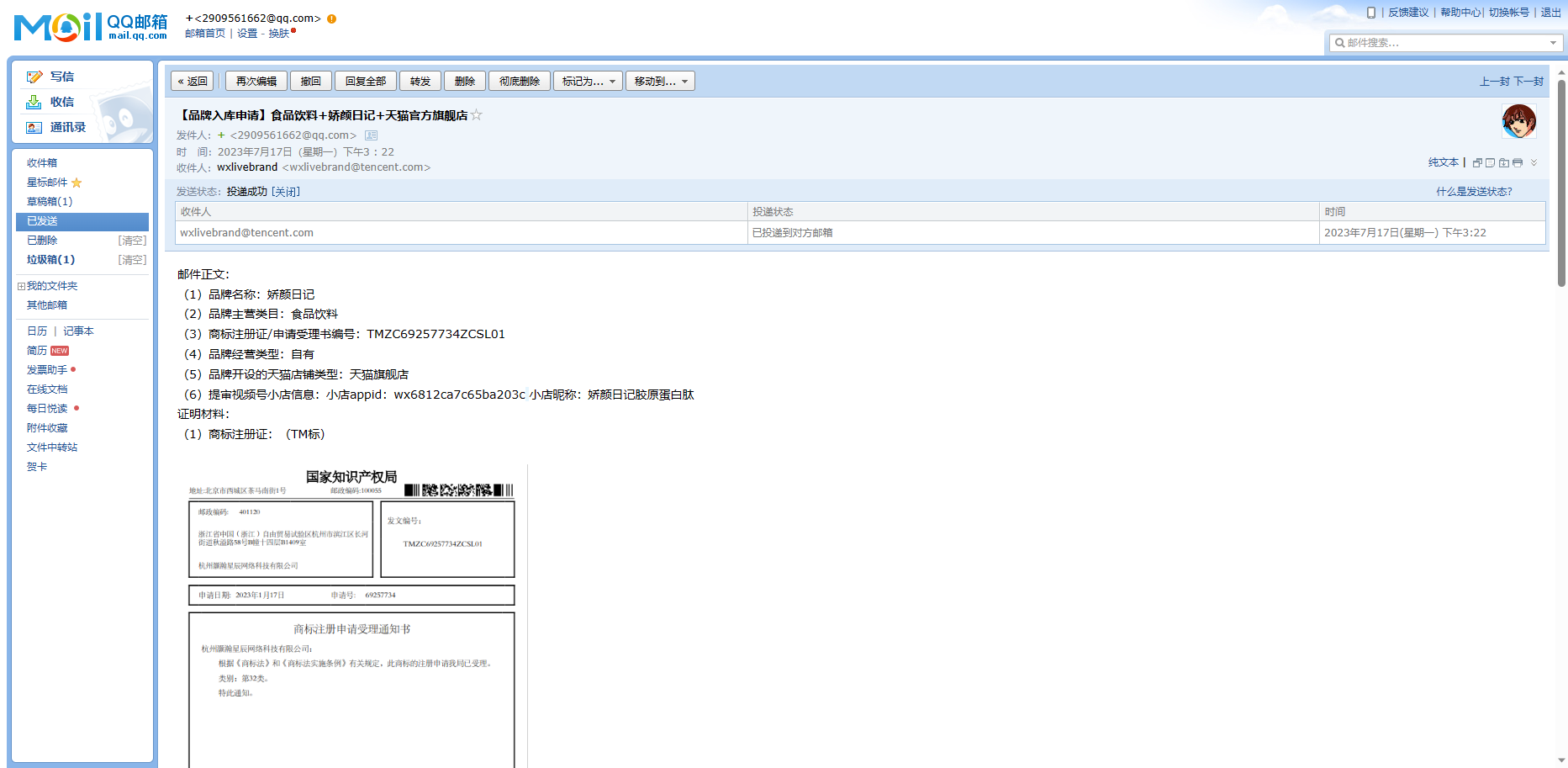This screenshot has height=768, width=1568.
Task: Click 回复全部 reply all button
Action: (x=366, y=82)
